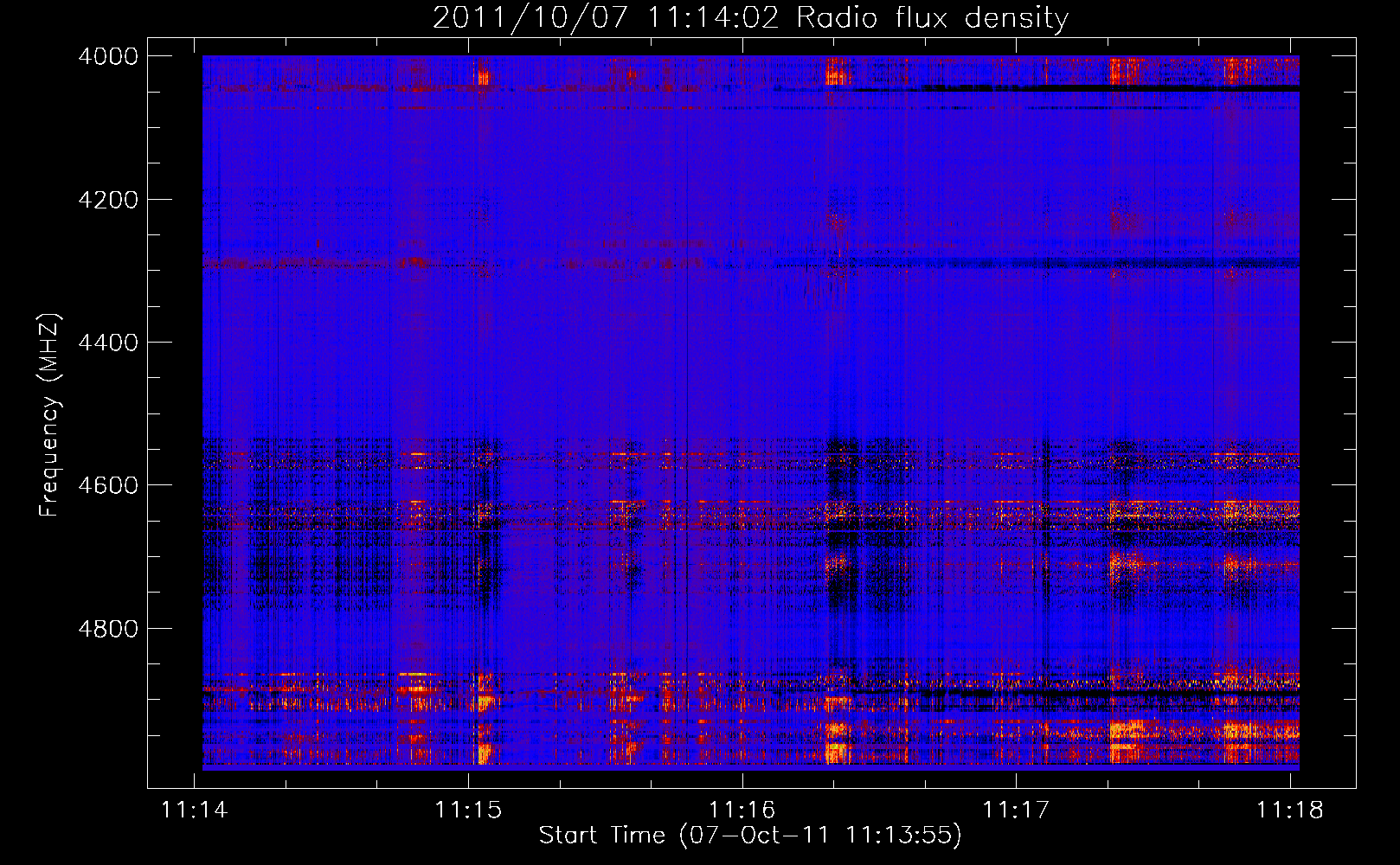Click the "Frequency (MHZ)" axis label
This screenshot has width=1400, height=865.
pyautogui.click(x=49, y=415)
